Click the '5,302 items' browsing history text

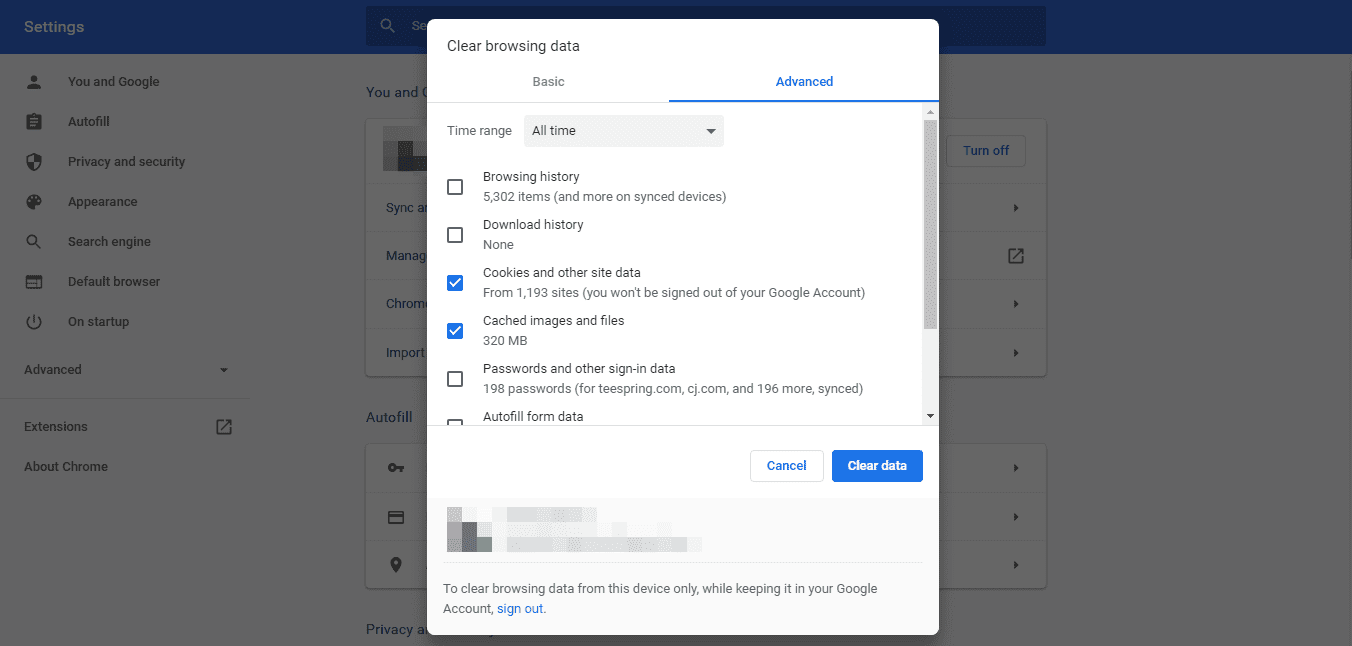(604, 197)
